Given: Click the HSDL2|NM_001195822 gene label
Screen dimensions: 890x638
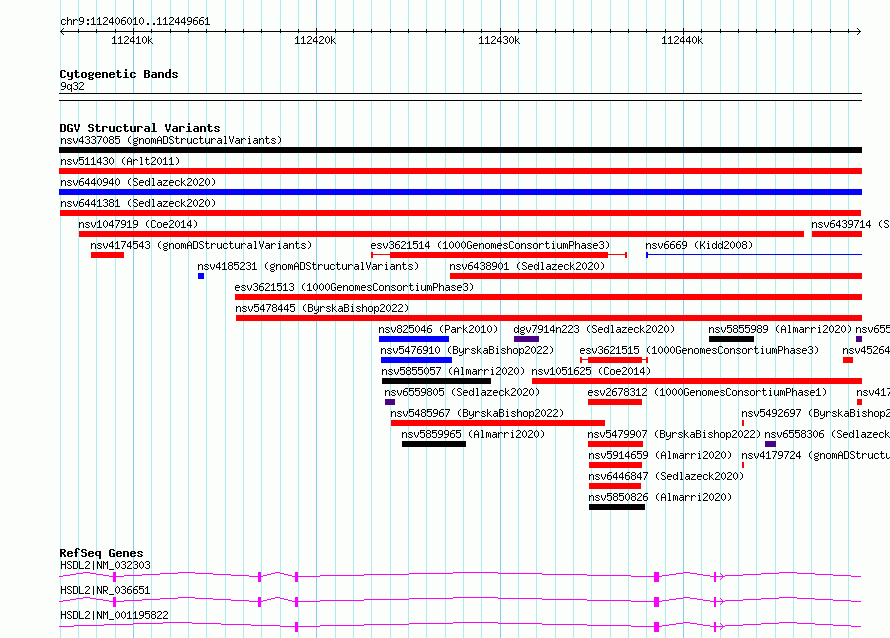Looking at the screenshot, I should (x=115, y=615).
